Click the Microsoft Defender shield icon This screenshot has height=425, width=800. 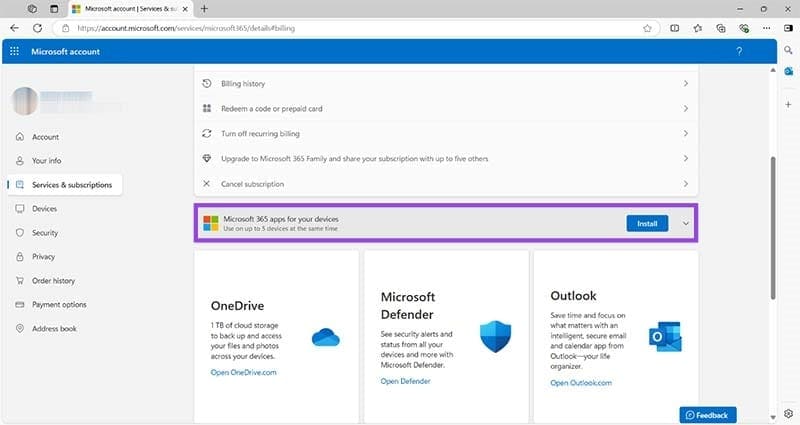[495, 336]
